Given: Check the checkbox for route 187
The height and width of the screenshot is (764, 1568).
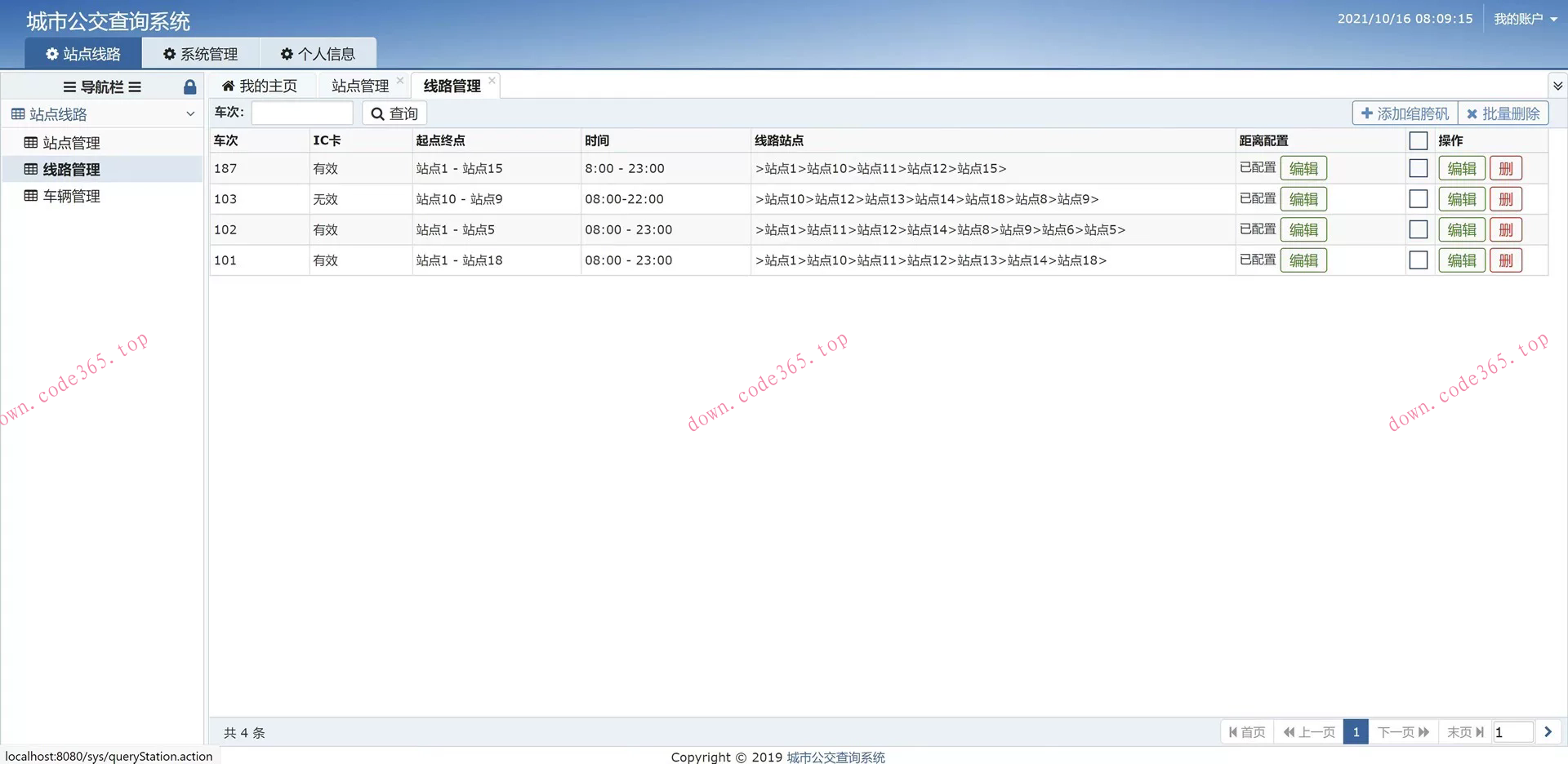Looking at the screenshot, I should click(x=1419, y=168).
